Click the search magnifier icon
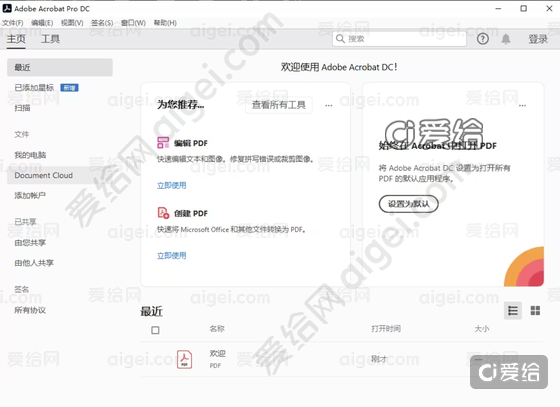Image resolution: width=560 pixels, height=407 pixels. pos(340,39)
